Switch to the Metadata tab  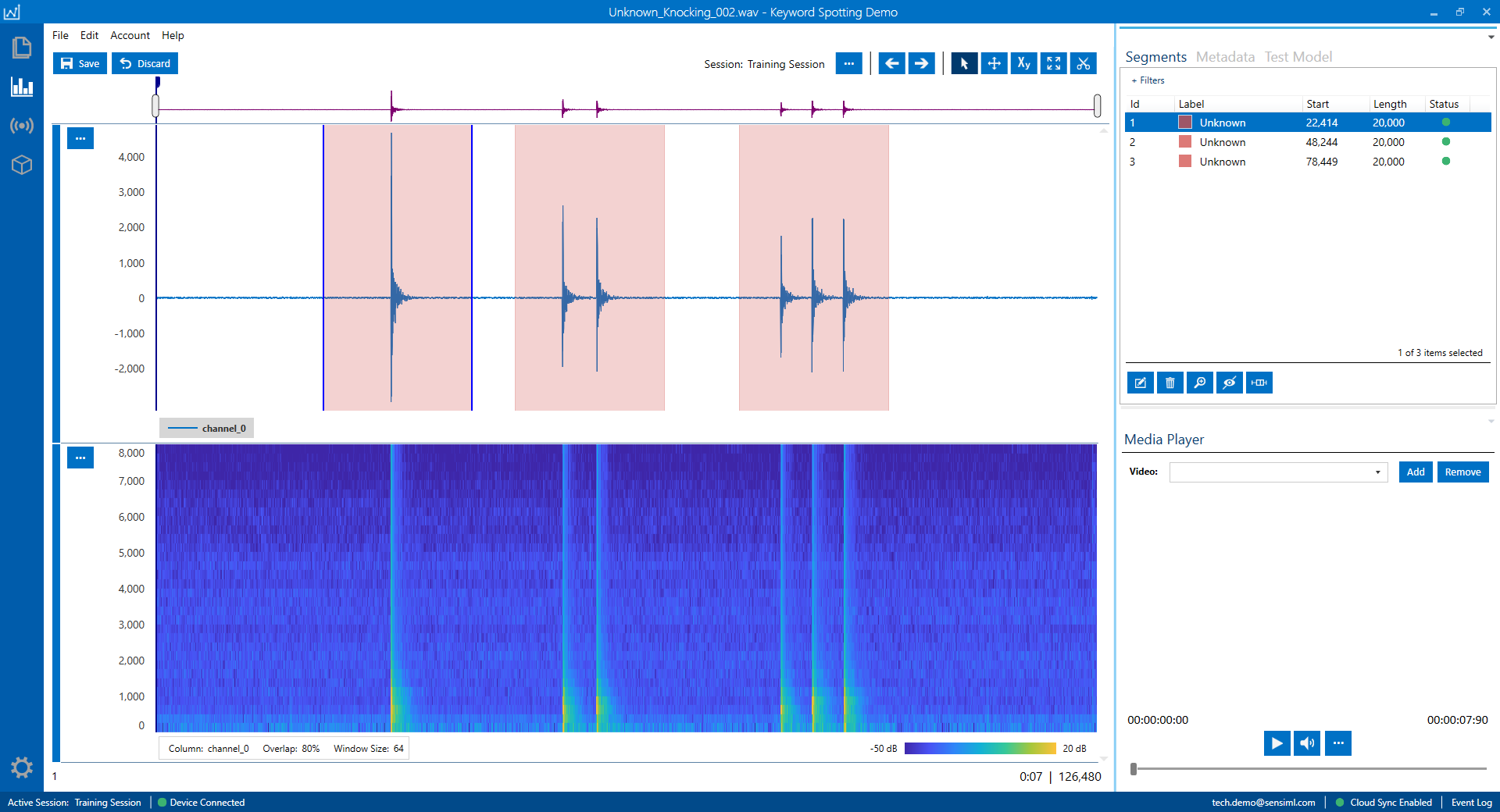coord(1225,57)
